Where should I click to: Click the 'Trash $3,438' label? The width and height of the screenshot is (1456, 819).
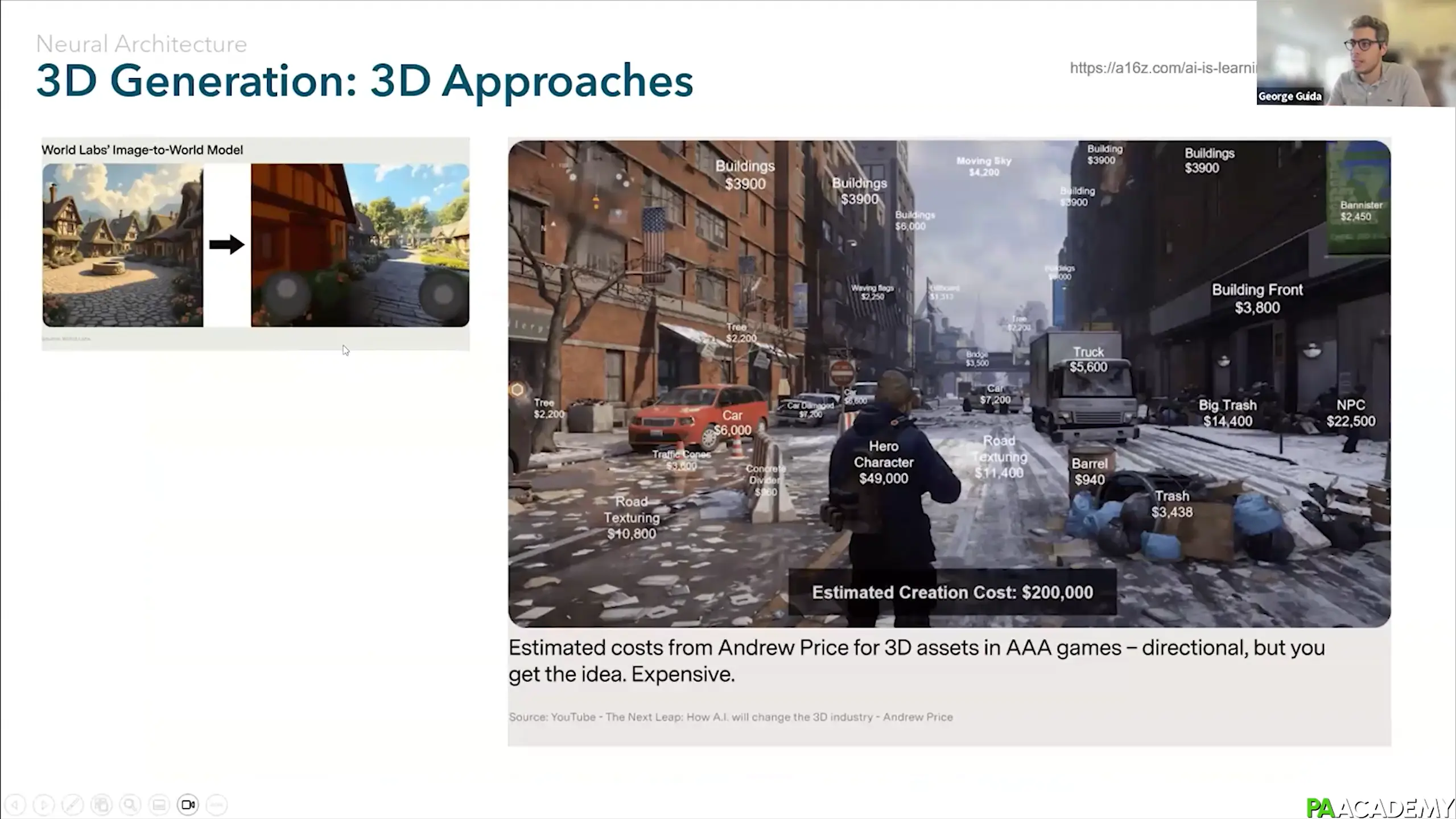click(1172, 504)
